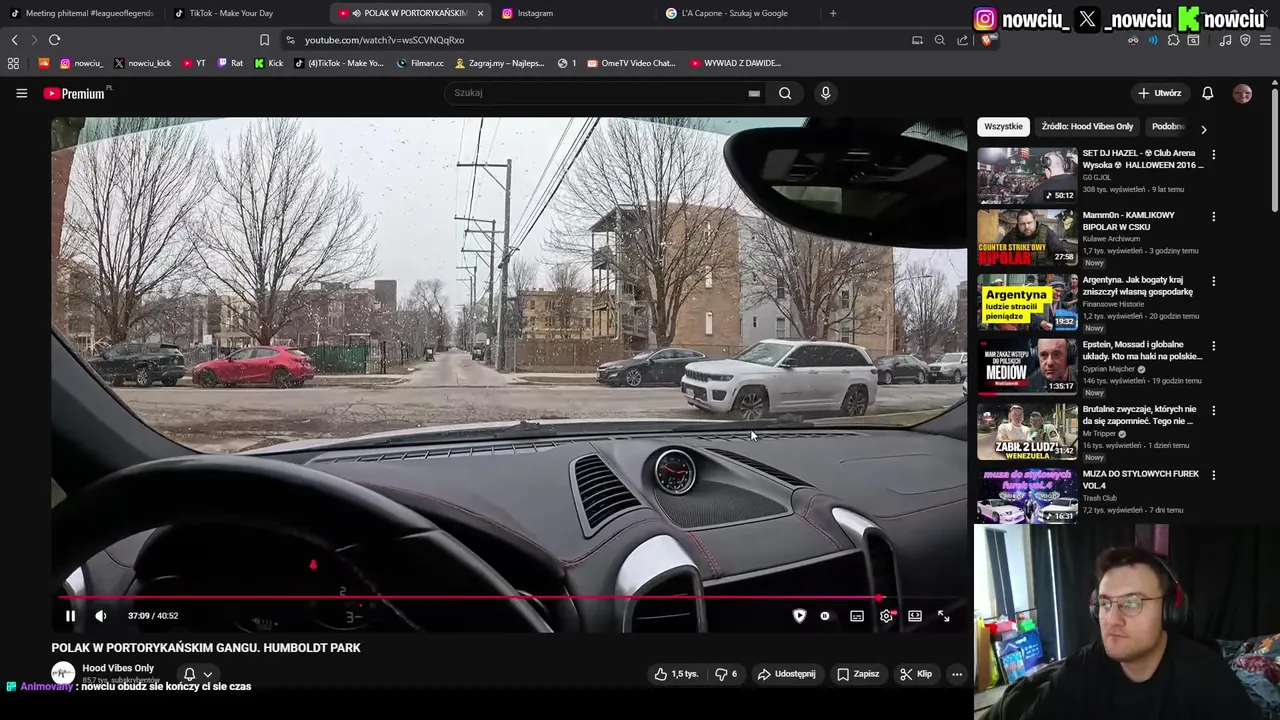Mute the video with speaker icon
1280x720 pixels.
pyautogui.click(x=101, y=616)
